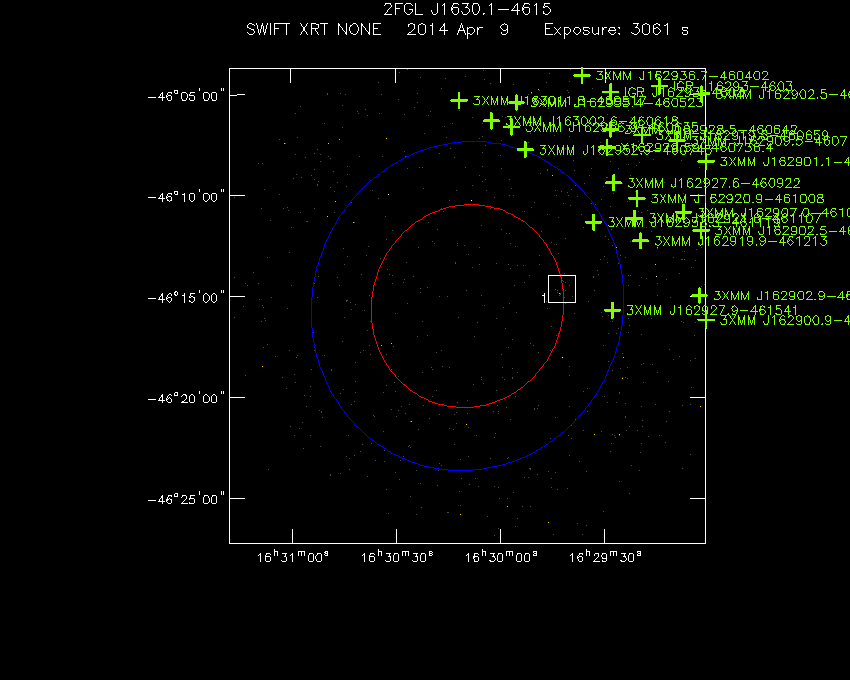This screenshot has height=680, width=850.
Task: Click the SWIFT XRT NONE text
Action: tap(313, 29)
